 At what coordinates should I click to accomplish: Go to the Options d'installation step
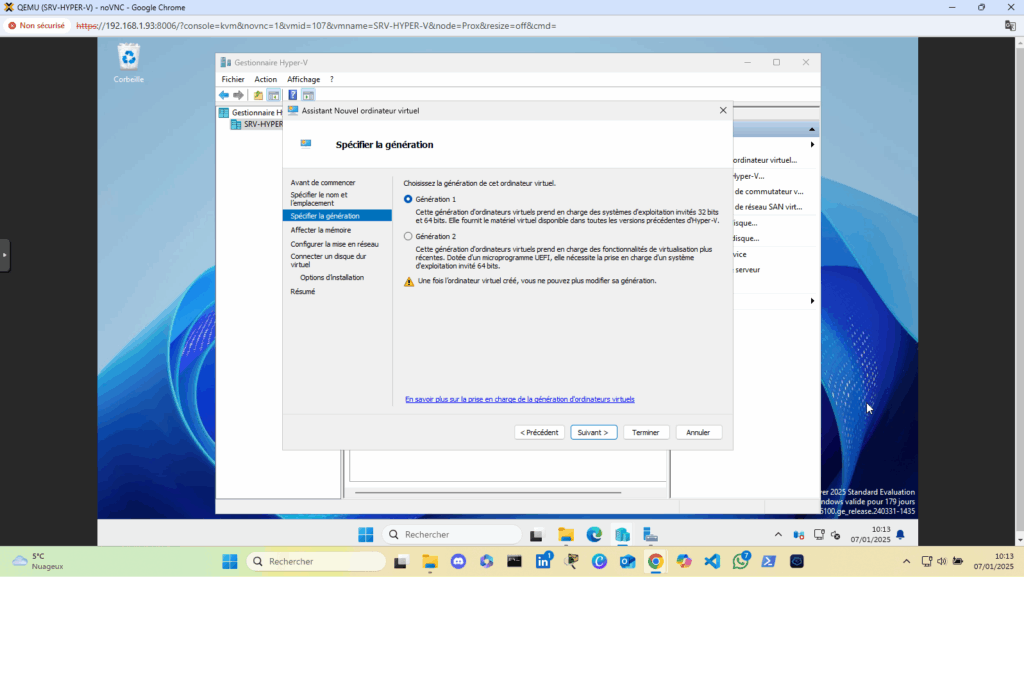332,277
